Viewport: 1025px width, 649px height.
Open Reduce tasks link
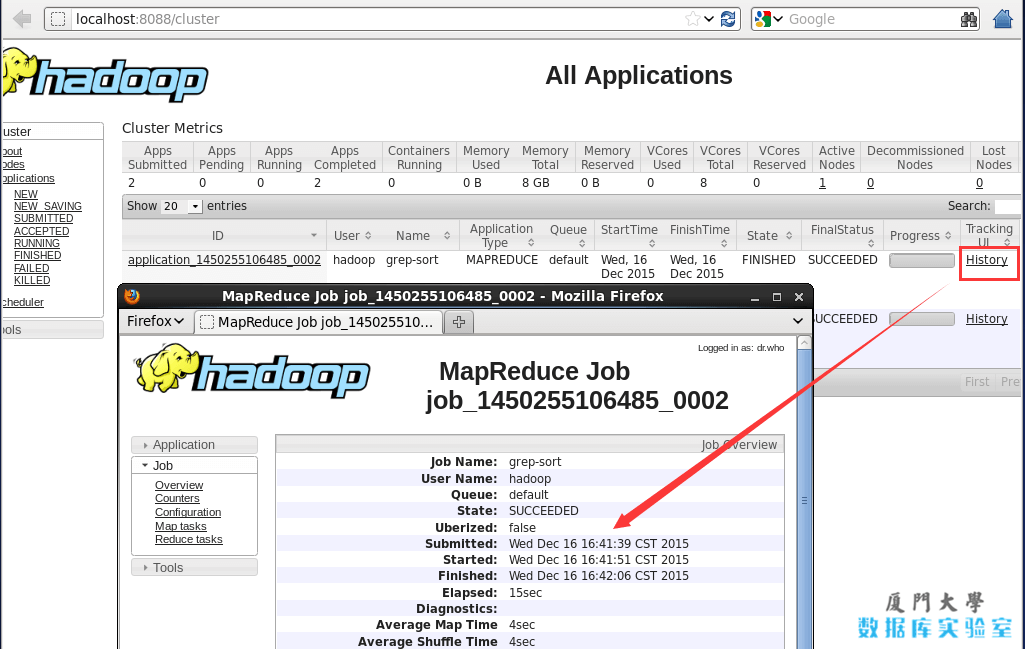[x=189, y=539]
